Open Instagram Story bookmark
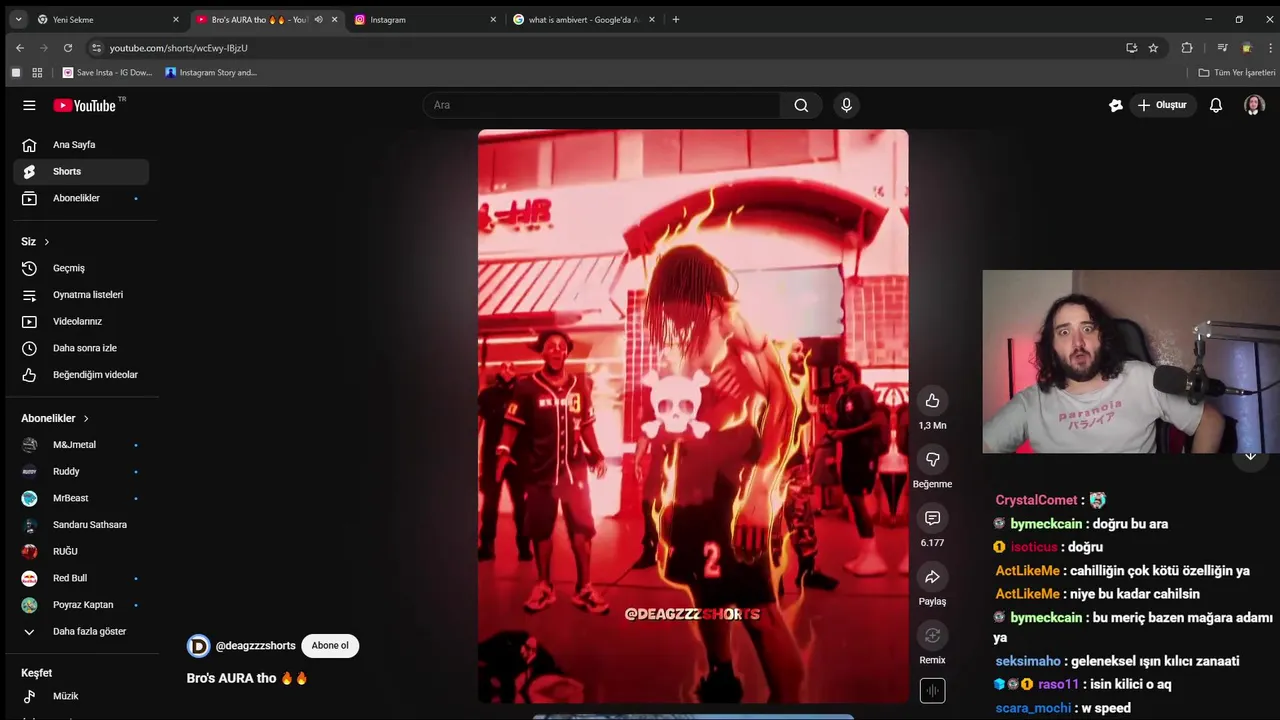The height and width of the screenshot is (720, 1280). [211, 72]
